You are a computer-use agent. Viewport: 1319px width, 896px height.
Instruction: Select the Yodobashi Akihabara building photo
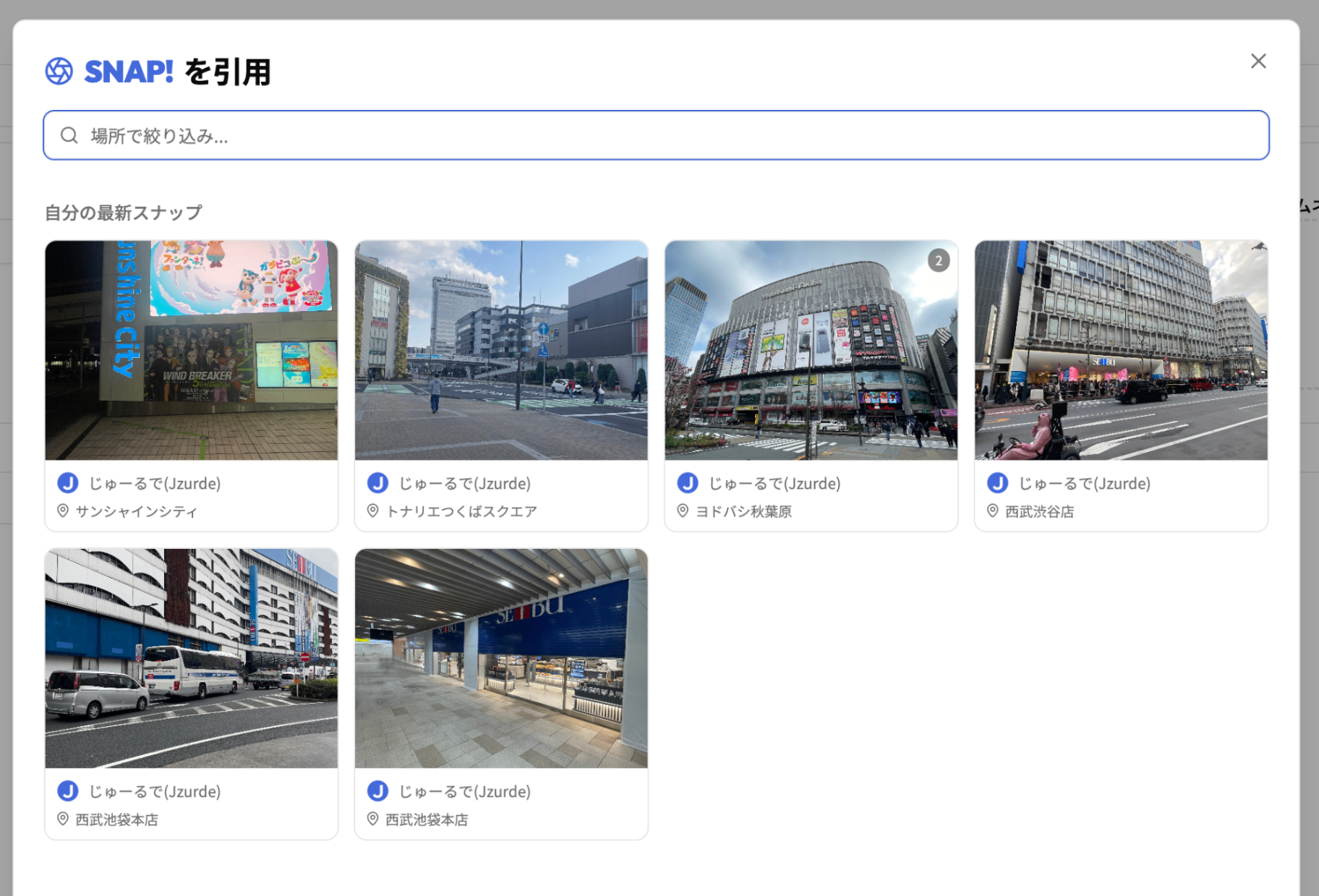(x=811, y=350)
